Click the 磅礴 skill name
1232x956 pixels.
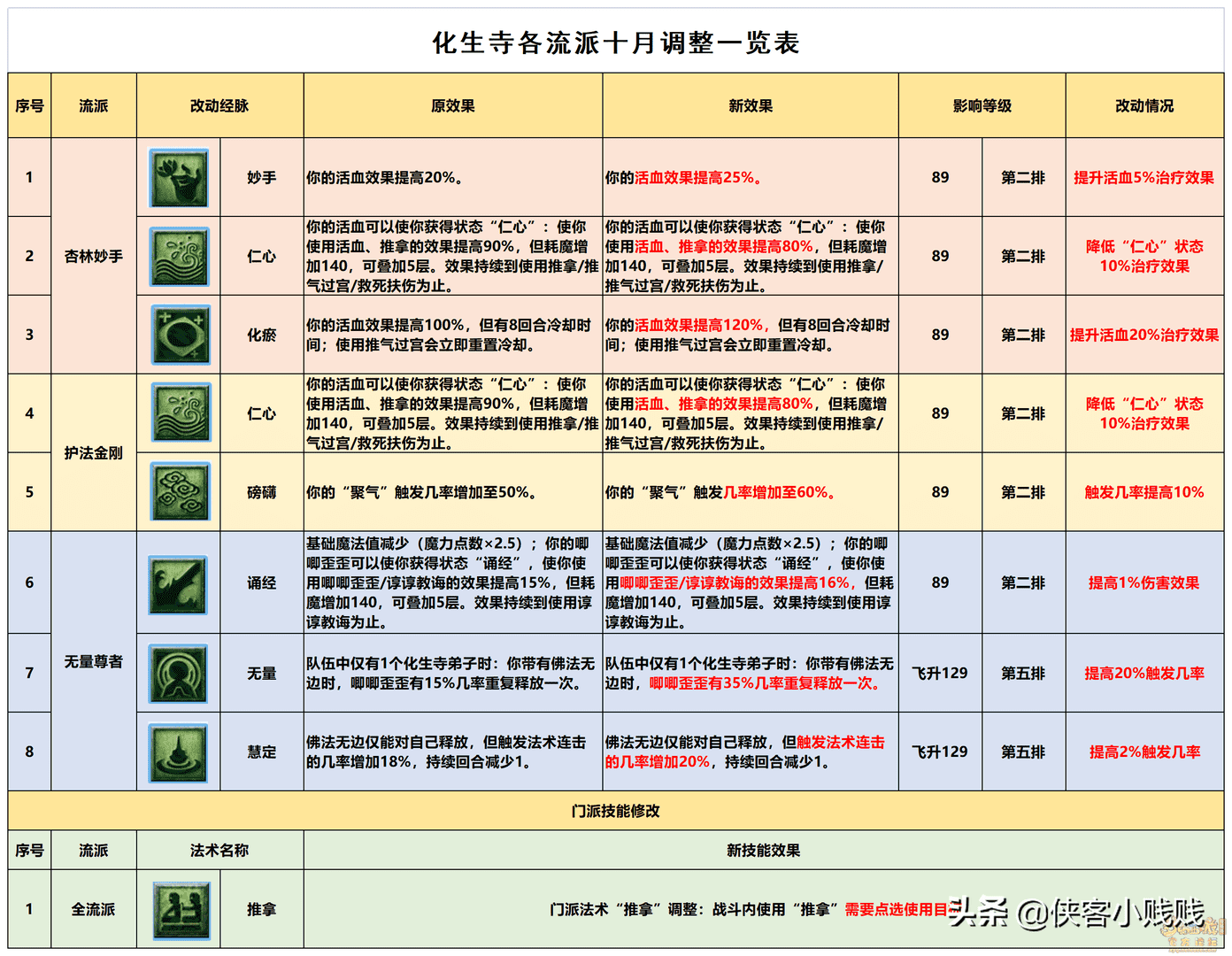262,492
